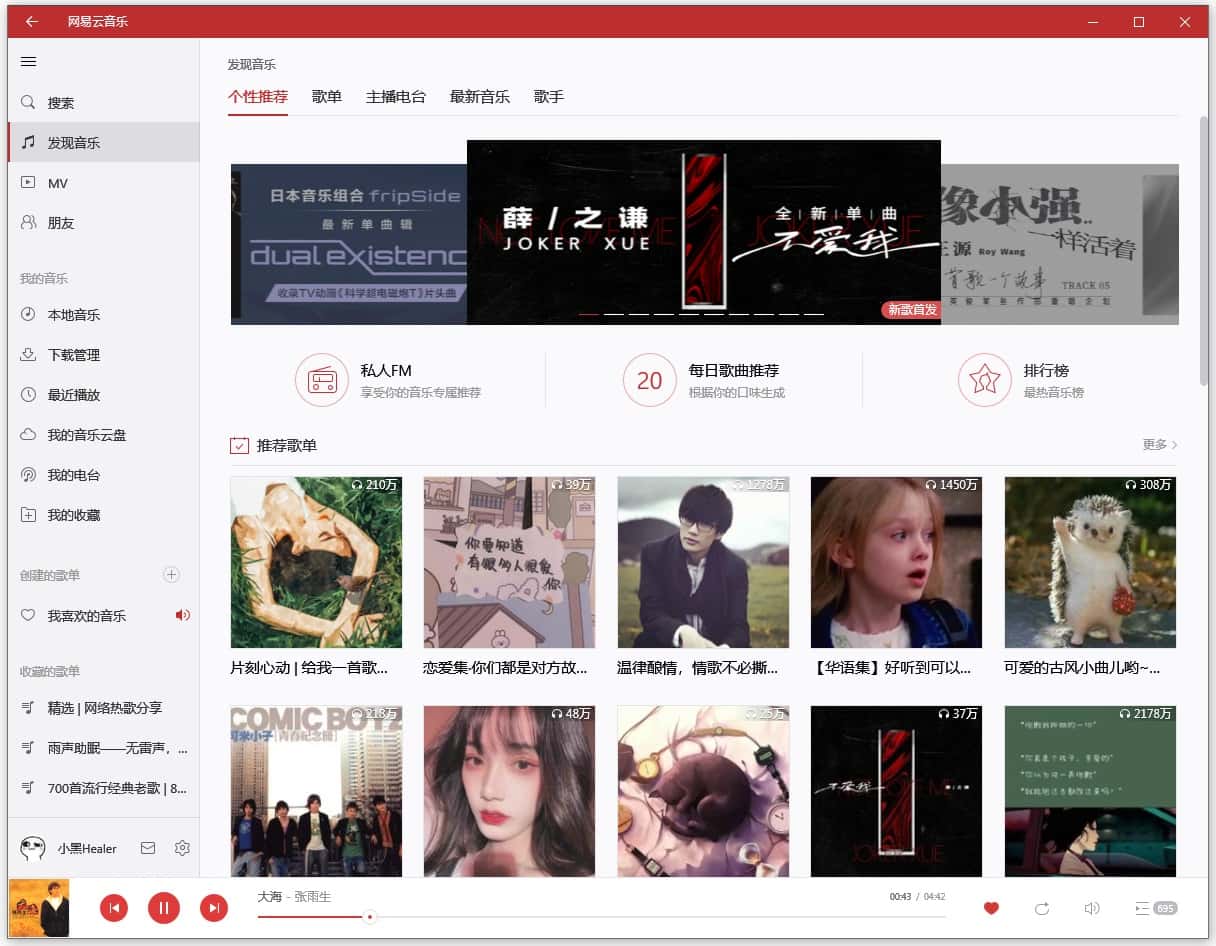The width and height of the screenshot is (1216, 946).
Task: Skip to the next track
Action: 214,908
